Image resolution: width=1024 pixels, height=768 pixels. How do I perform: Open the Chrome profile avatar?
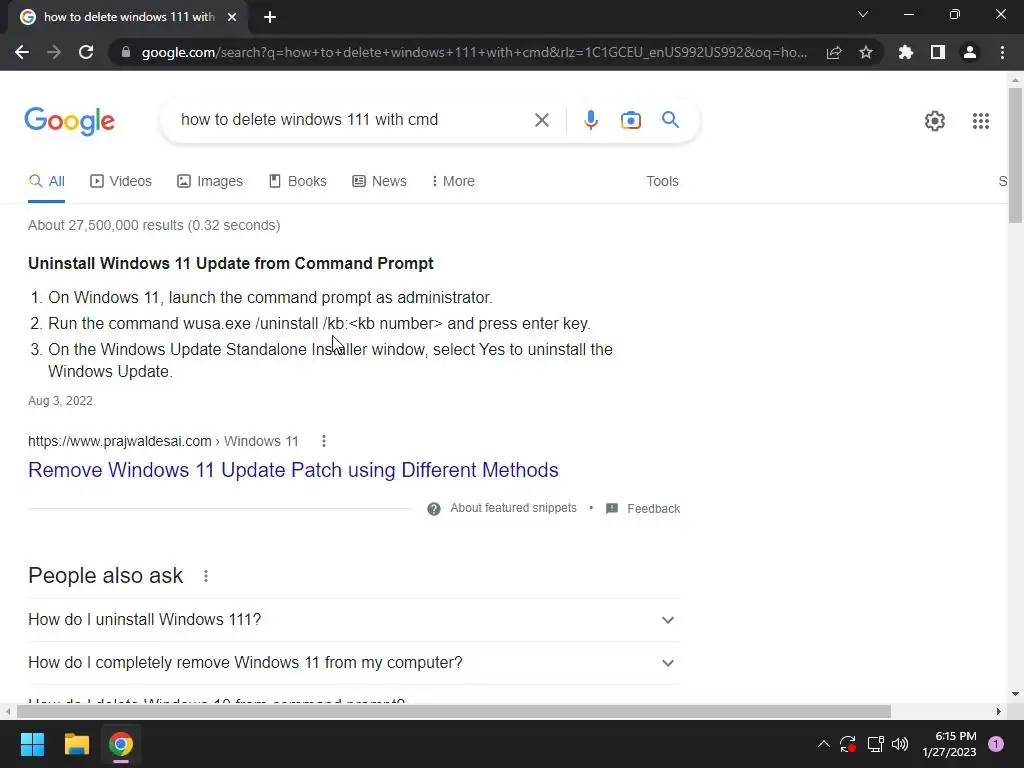(x=970, y=52)
